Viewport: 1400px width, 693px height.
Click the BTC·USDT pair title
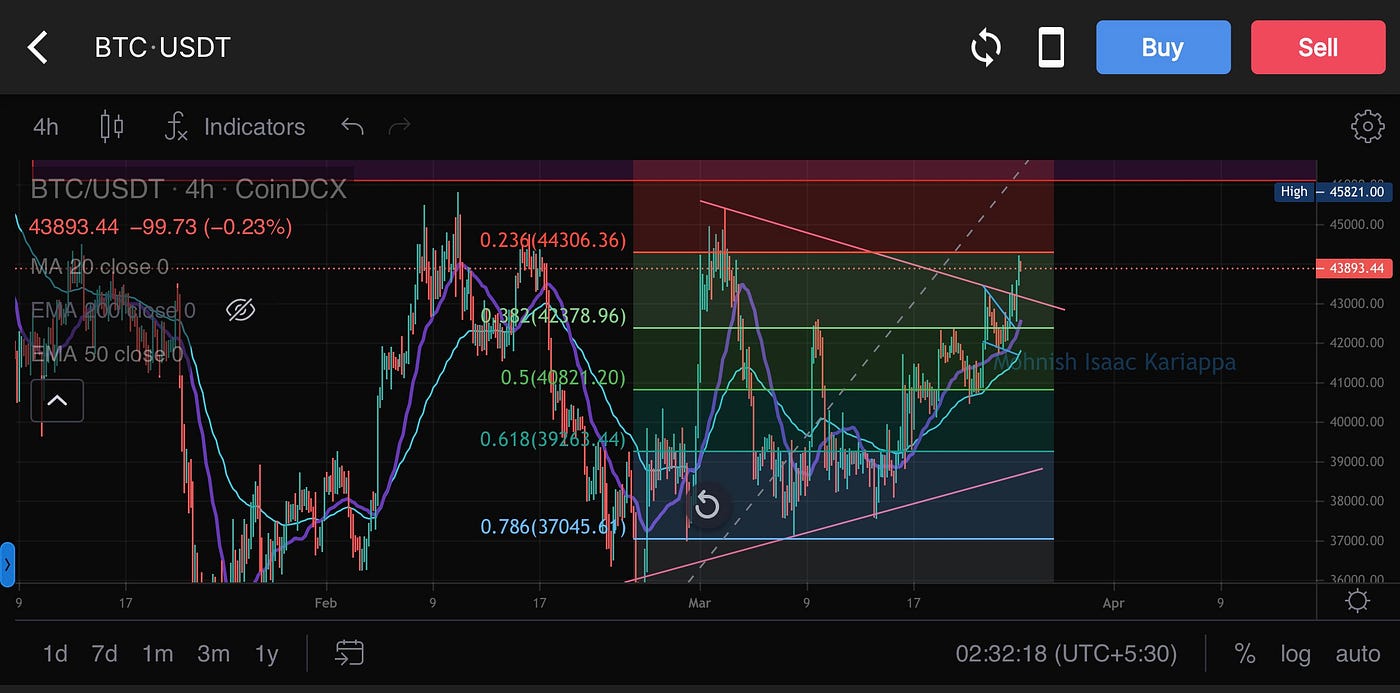162,47
